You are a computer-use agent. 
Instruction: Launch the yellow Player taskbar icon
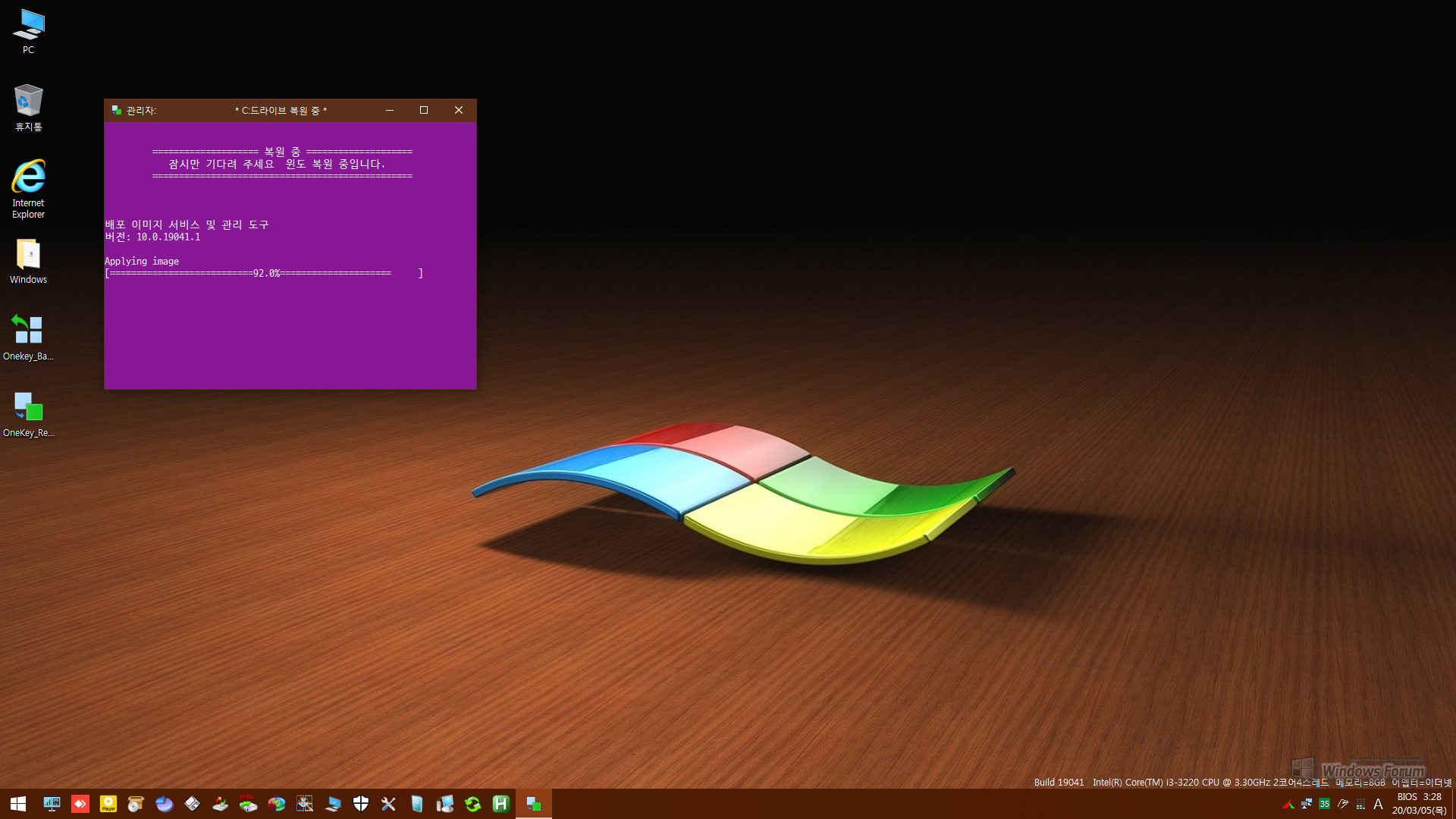(108, 804)
